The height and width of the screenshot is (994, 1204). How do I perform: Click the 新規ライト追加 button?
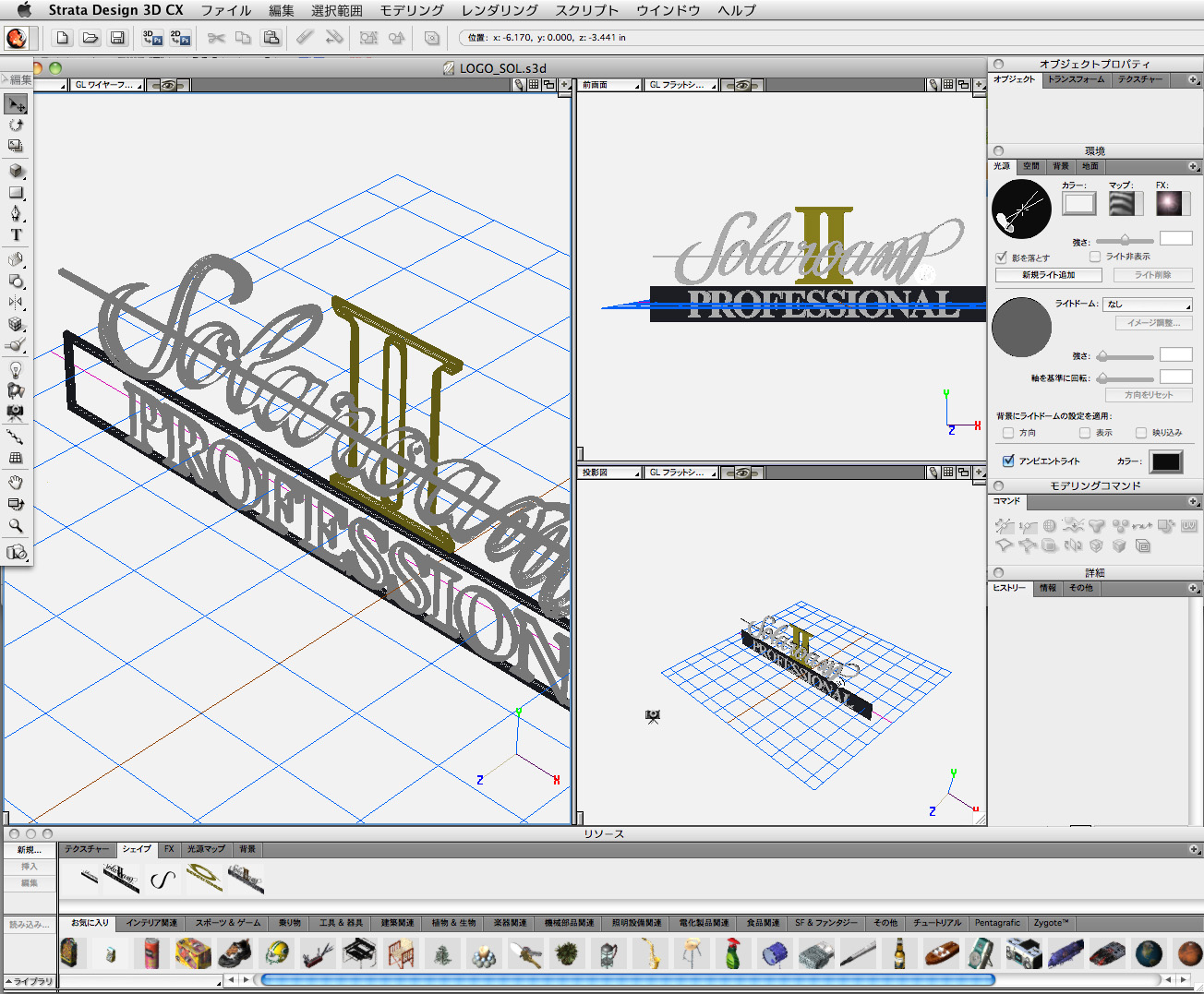point(1048,275)
